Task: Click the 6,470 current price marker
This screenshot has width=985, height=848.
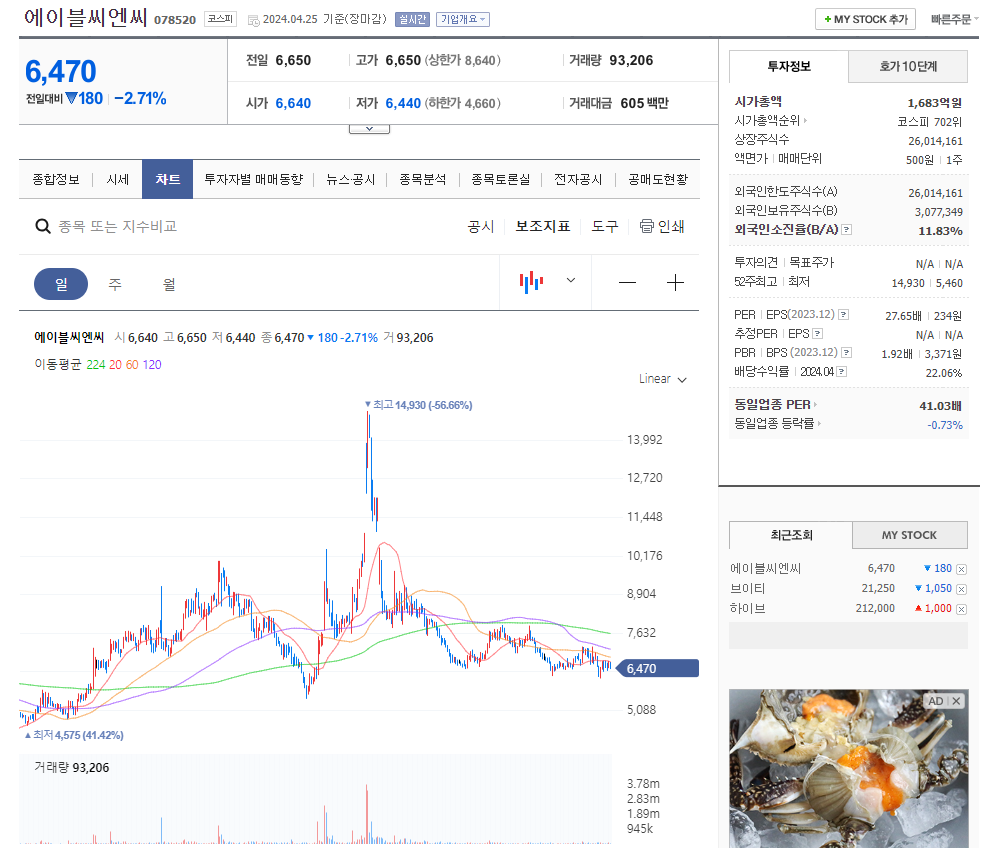Action: coord(656,668)
